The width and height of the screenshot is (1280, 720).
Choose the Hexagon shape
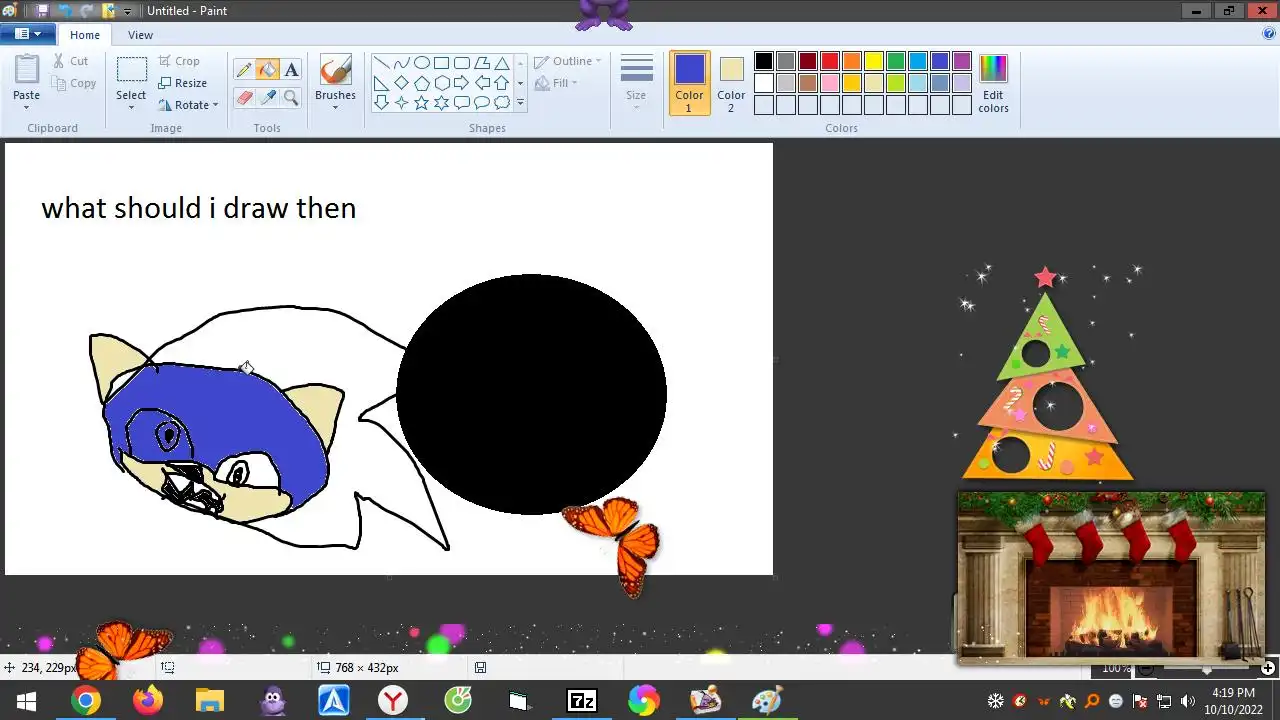(441, 82)
